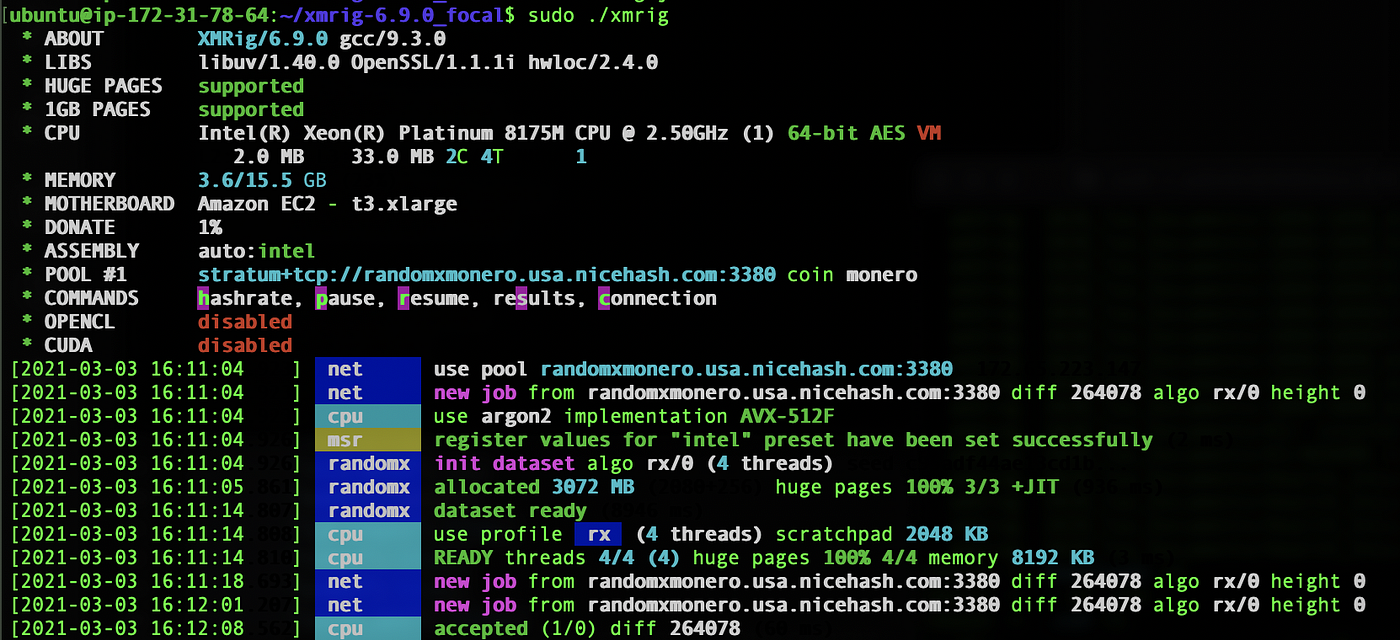This screenshot has height=640, width=1400.
Task: Click the 'net' tag on the 'use pool' line
Action: tap(368, 369)
